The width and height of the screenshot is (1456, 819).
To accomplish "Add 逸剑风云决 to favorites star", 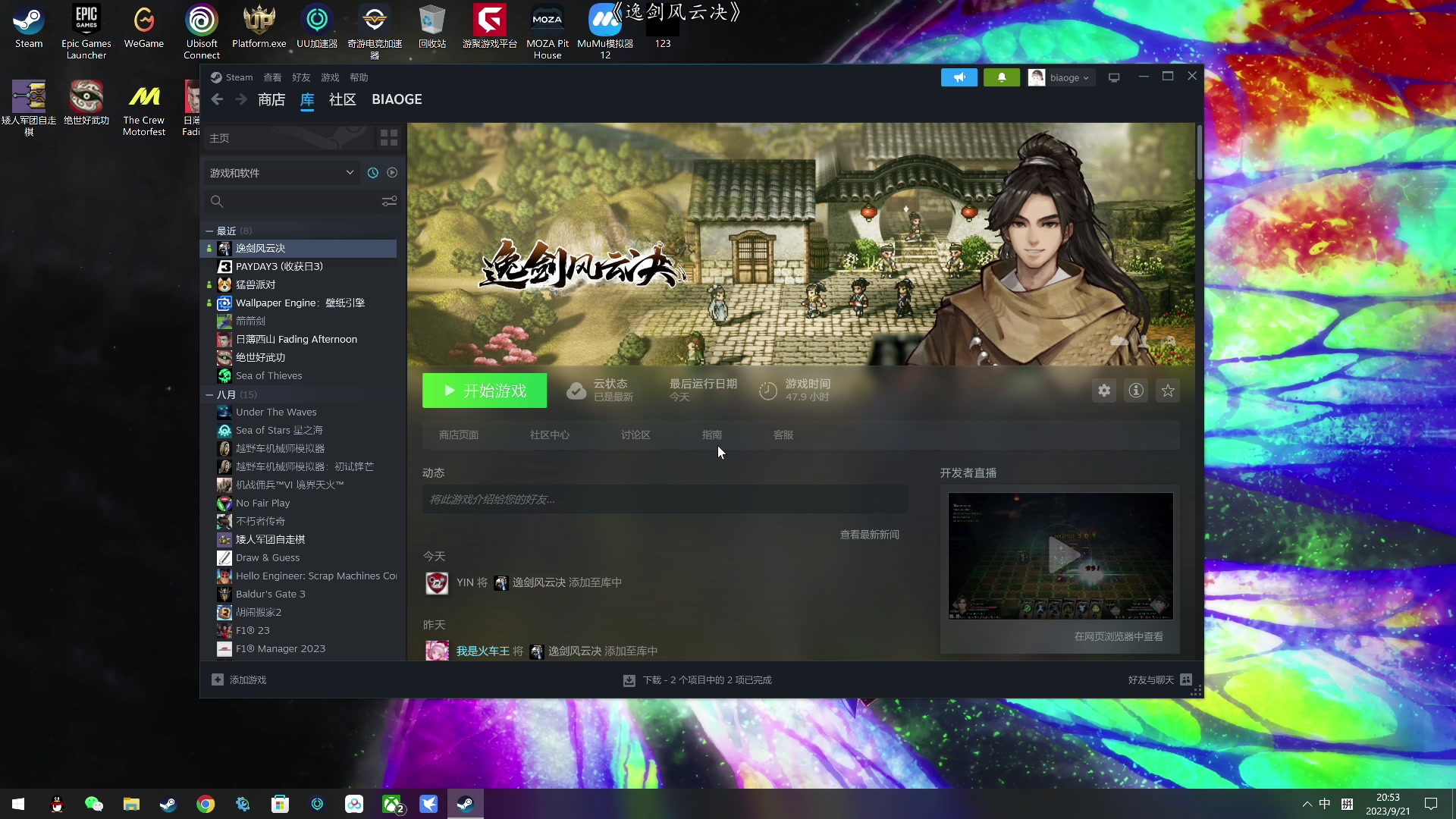I will (x=1168, y=391).
